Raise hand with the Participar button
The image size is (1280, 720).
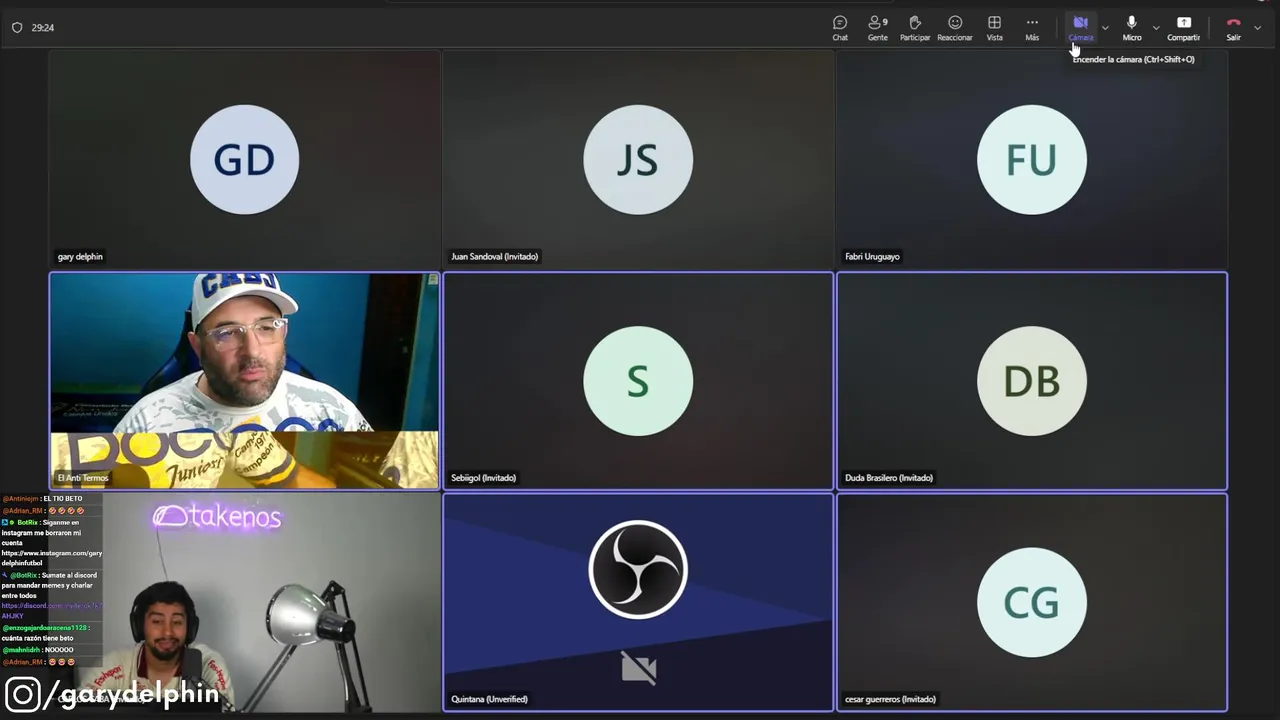coord(915,28)
